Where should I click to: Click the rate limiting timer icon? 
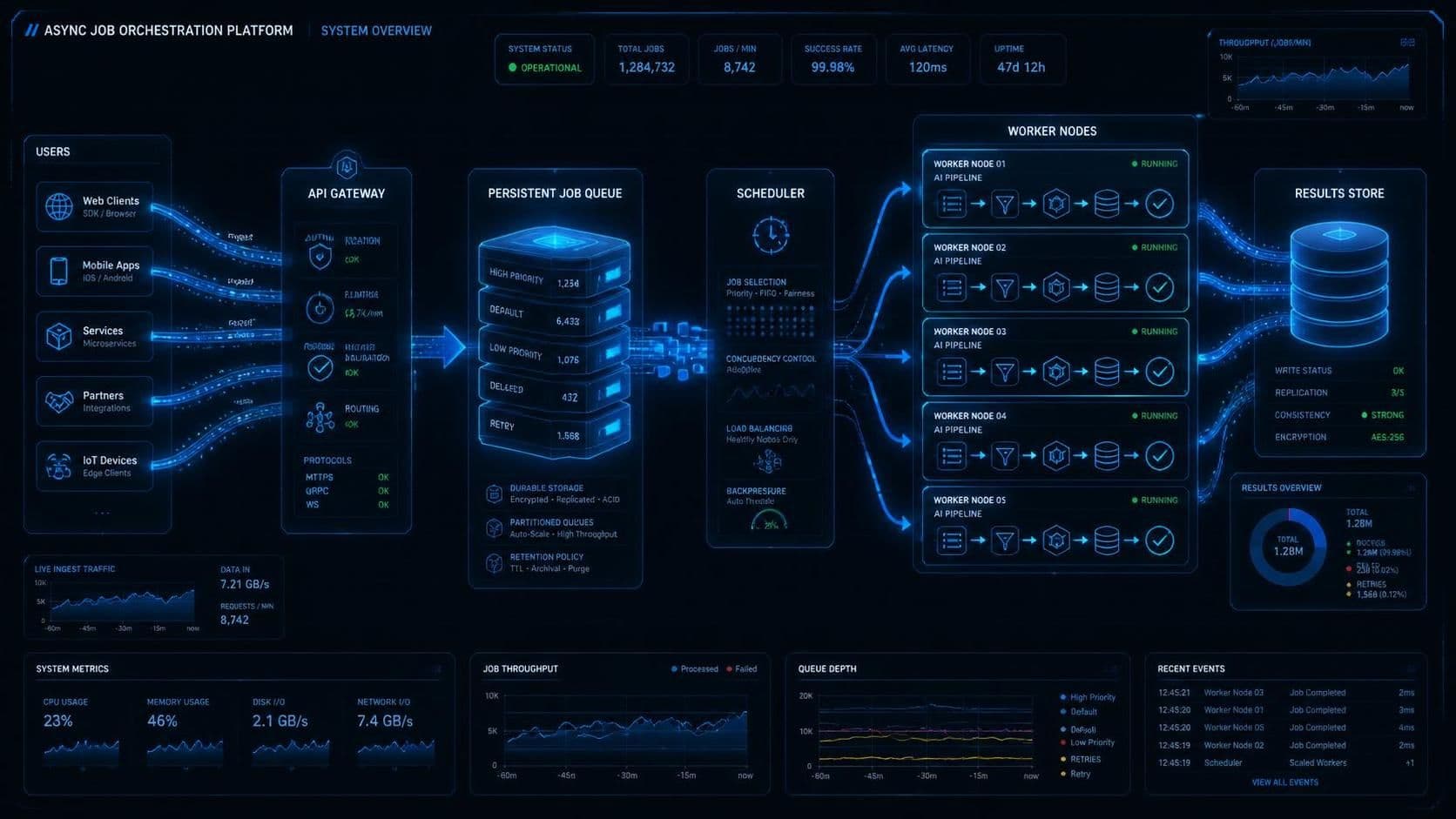coord(320,307)
